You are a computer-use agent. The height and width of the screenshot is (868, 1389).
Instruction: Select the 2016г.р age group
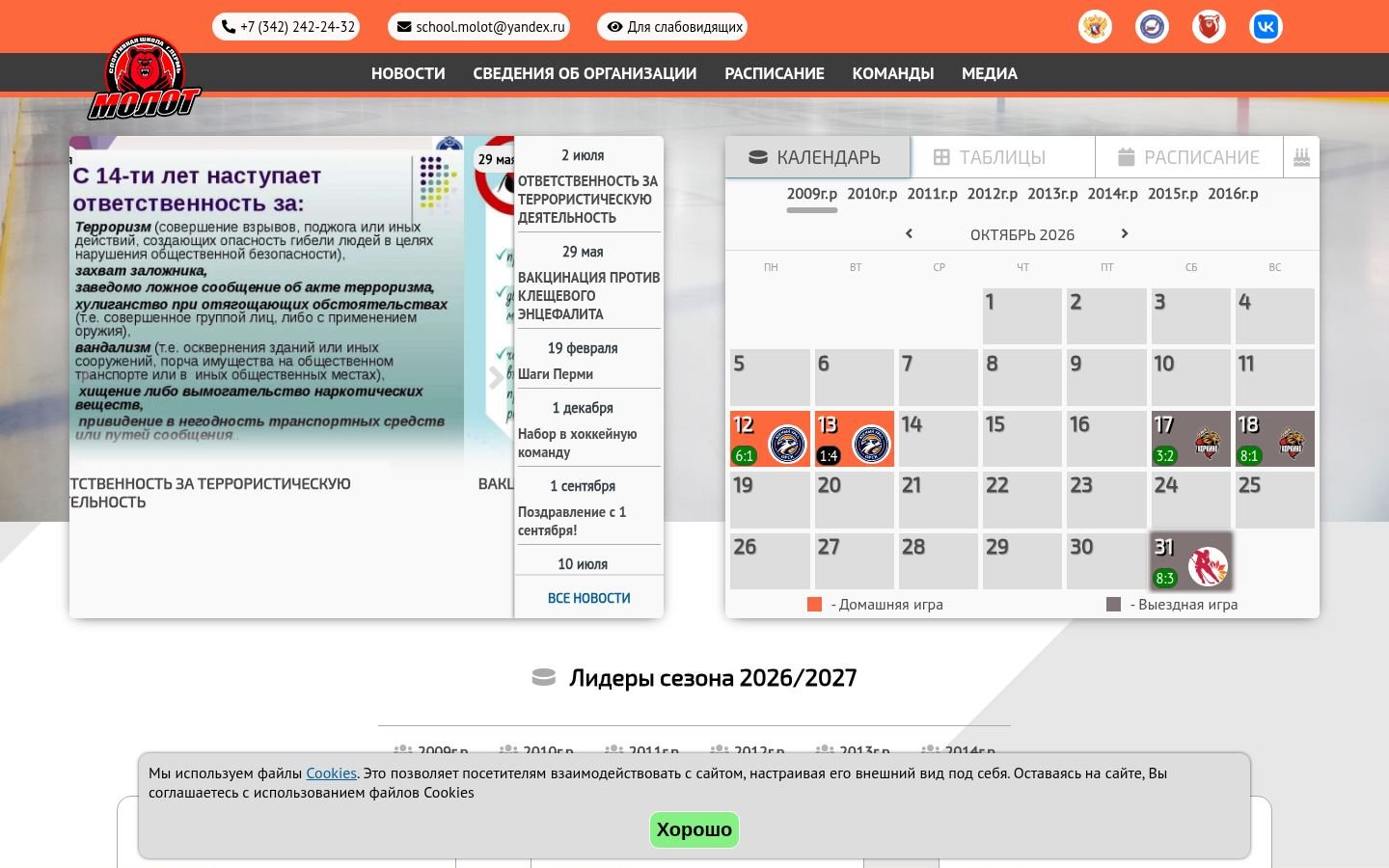(x=1233, y=194)
